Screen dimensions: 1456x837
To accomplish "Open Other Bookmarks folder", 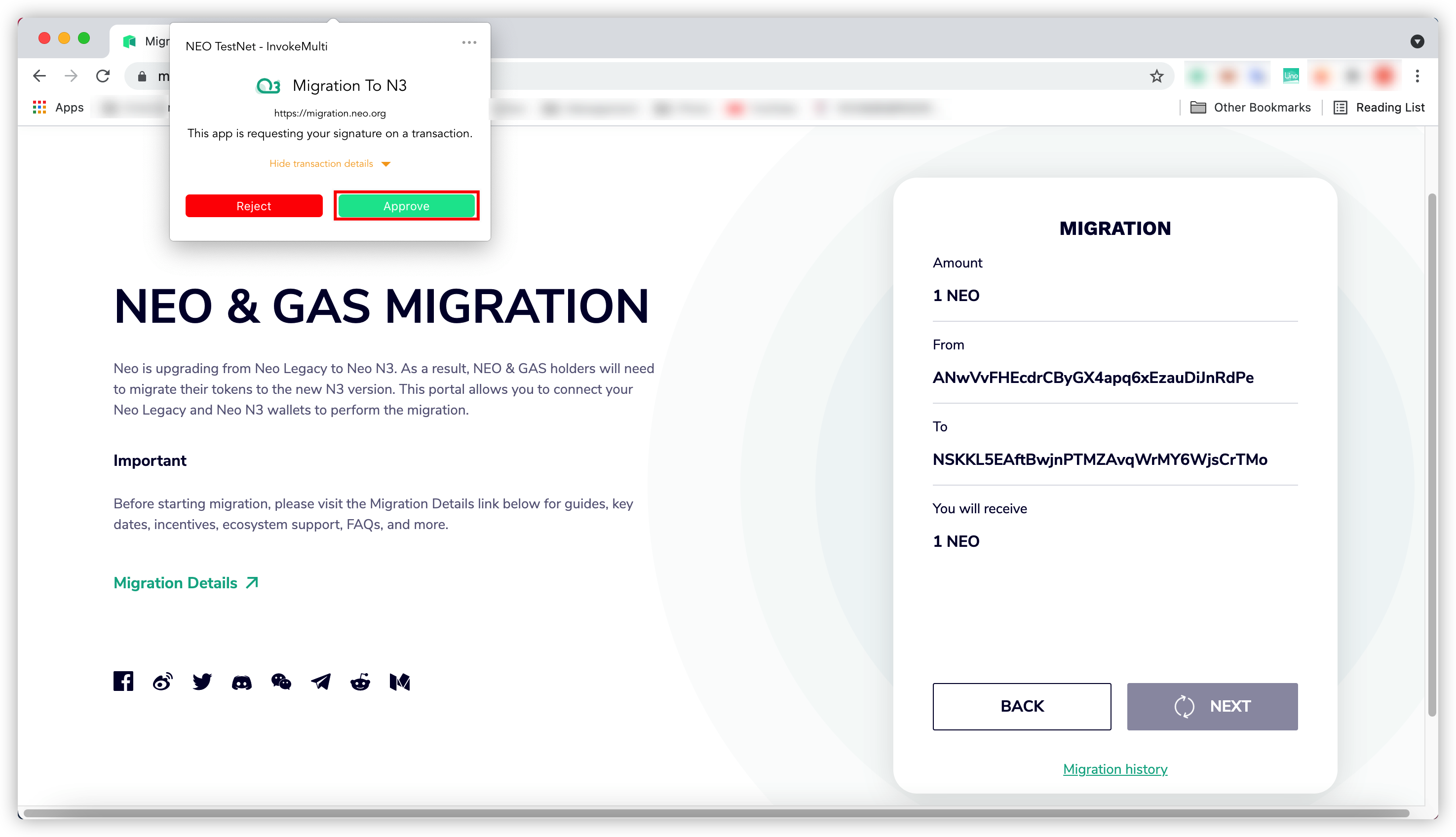I will click(1250, 108).
